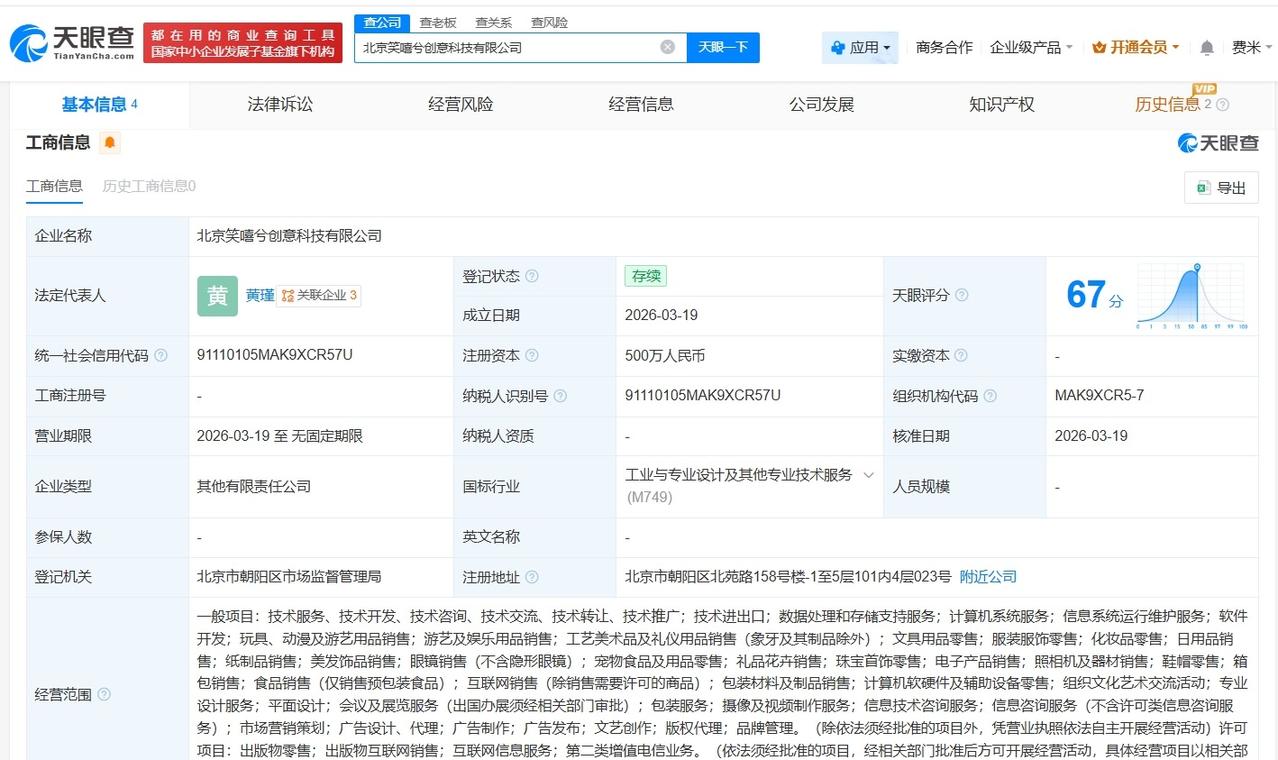This screenshot has width=1278, height=760.
Task: Open the 附近公司 link next to registered address
Action: click(x=987, y=576)
